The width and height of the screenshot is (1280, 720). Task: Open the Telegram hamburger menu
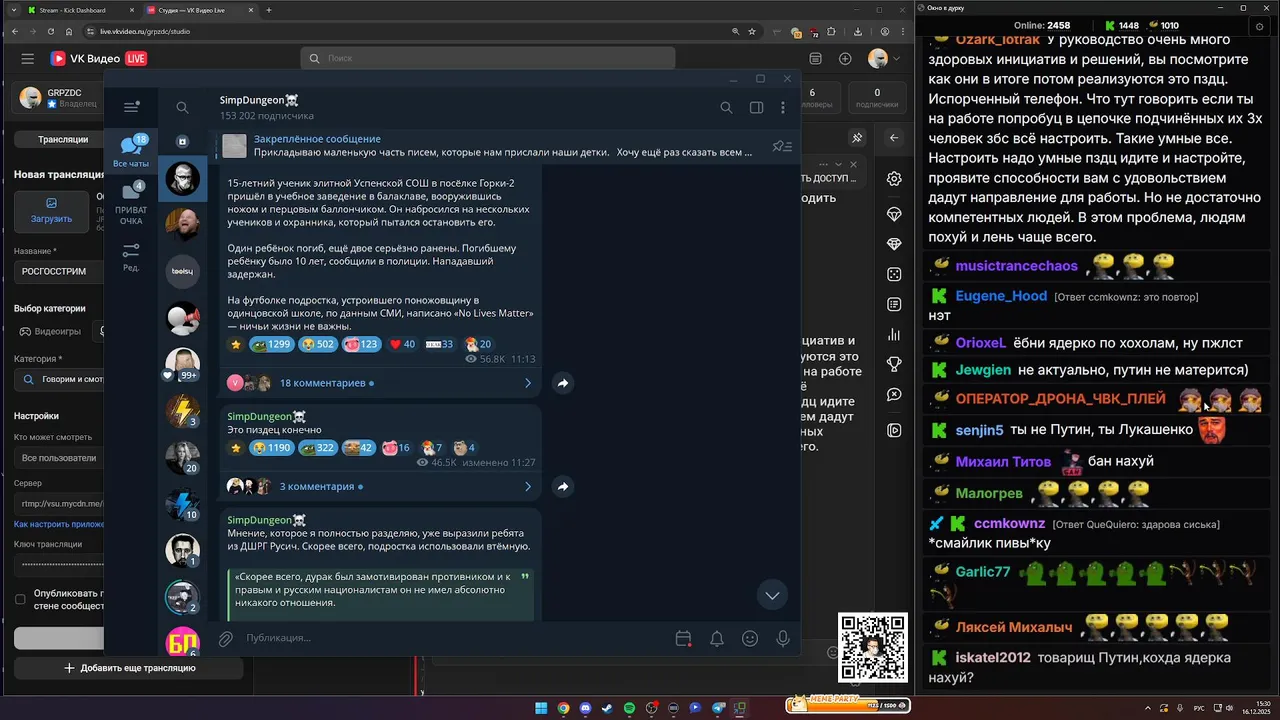click(x=131, y=107)
